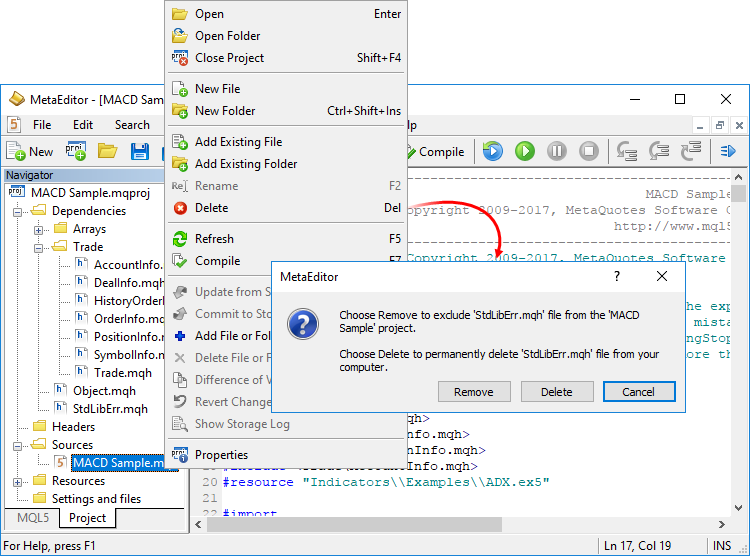Click editor vertical scrollbar down arrow
Screen dimensions: 750x556
739,508
